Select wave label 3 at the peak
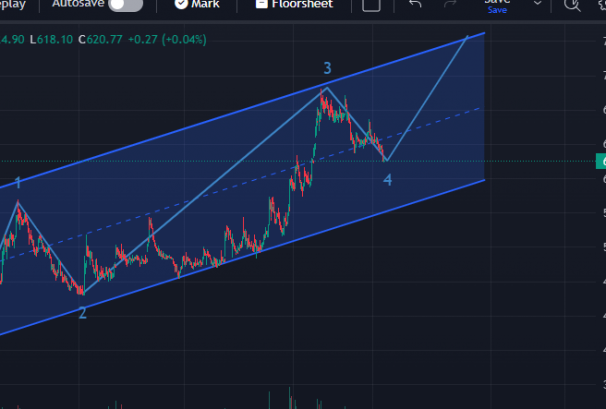The width and height of the screenshot is (606, 409). 327,68
